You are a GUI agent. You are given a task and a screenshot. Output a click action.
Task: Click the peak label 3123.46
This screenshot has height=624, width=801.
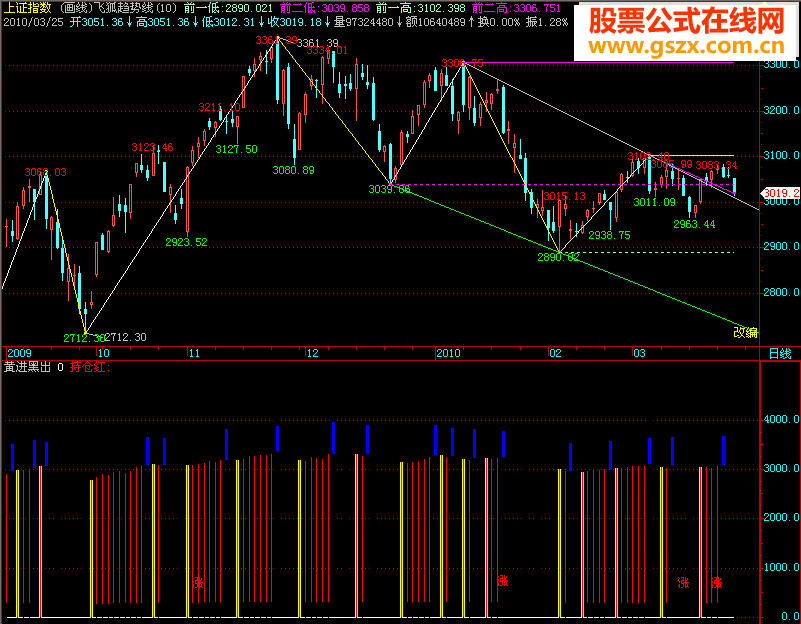coord(152,148)
